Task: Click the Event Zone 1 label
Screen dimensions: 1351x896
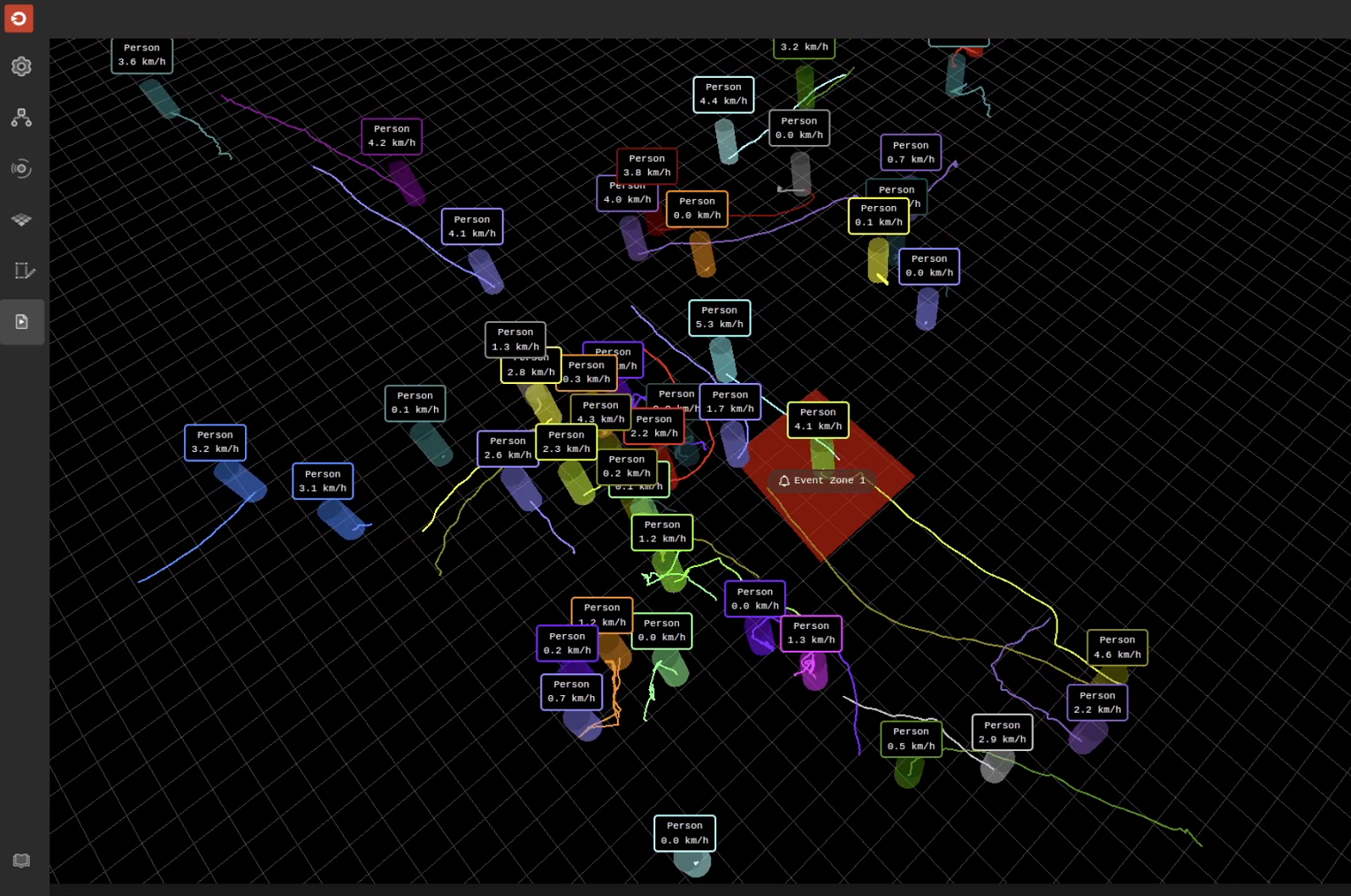Action: click(x=821, y=481)
